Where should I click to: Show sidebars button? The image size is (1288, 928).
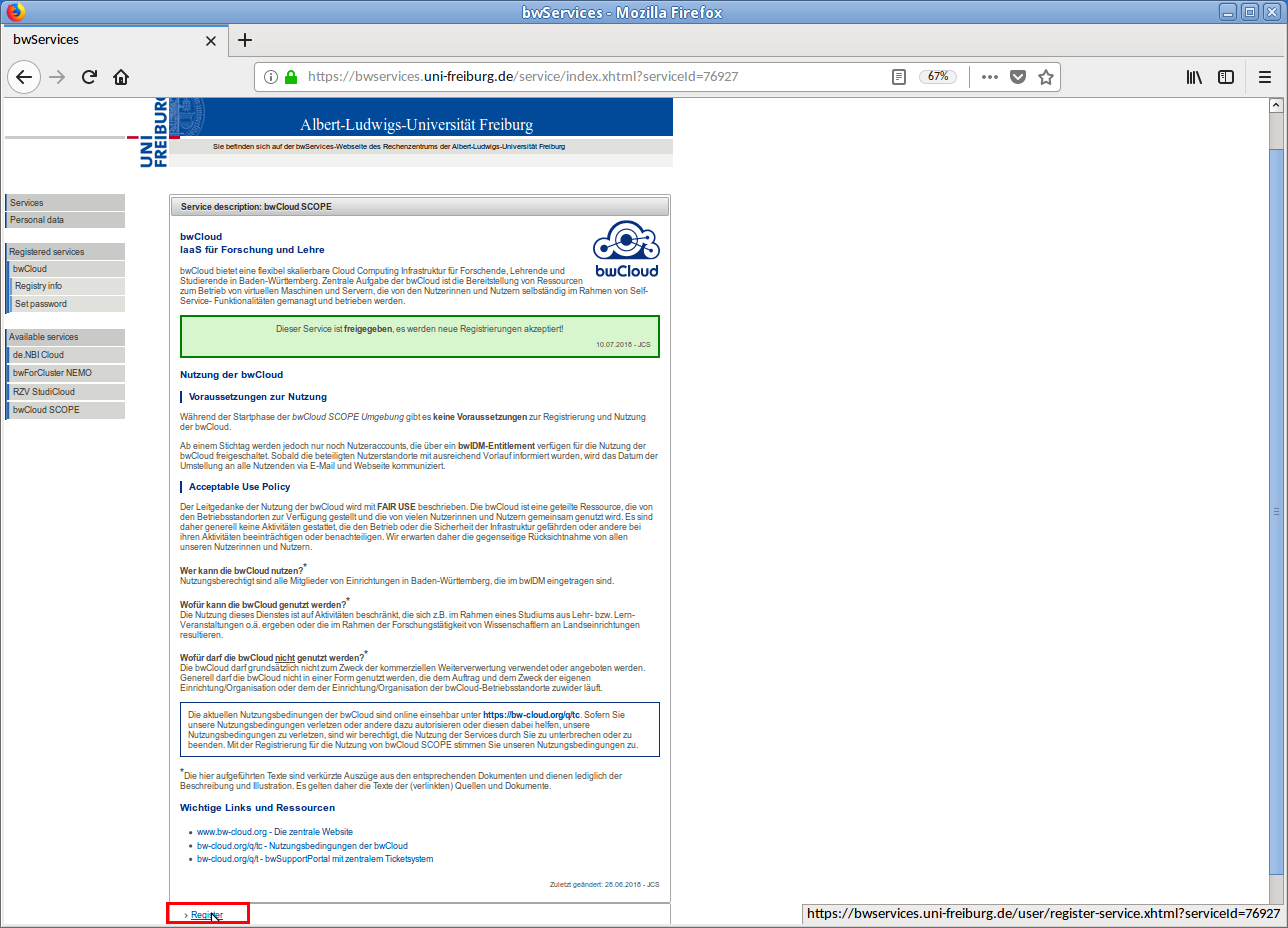click(1225, 77)
